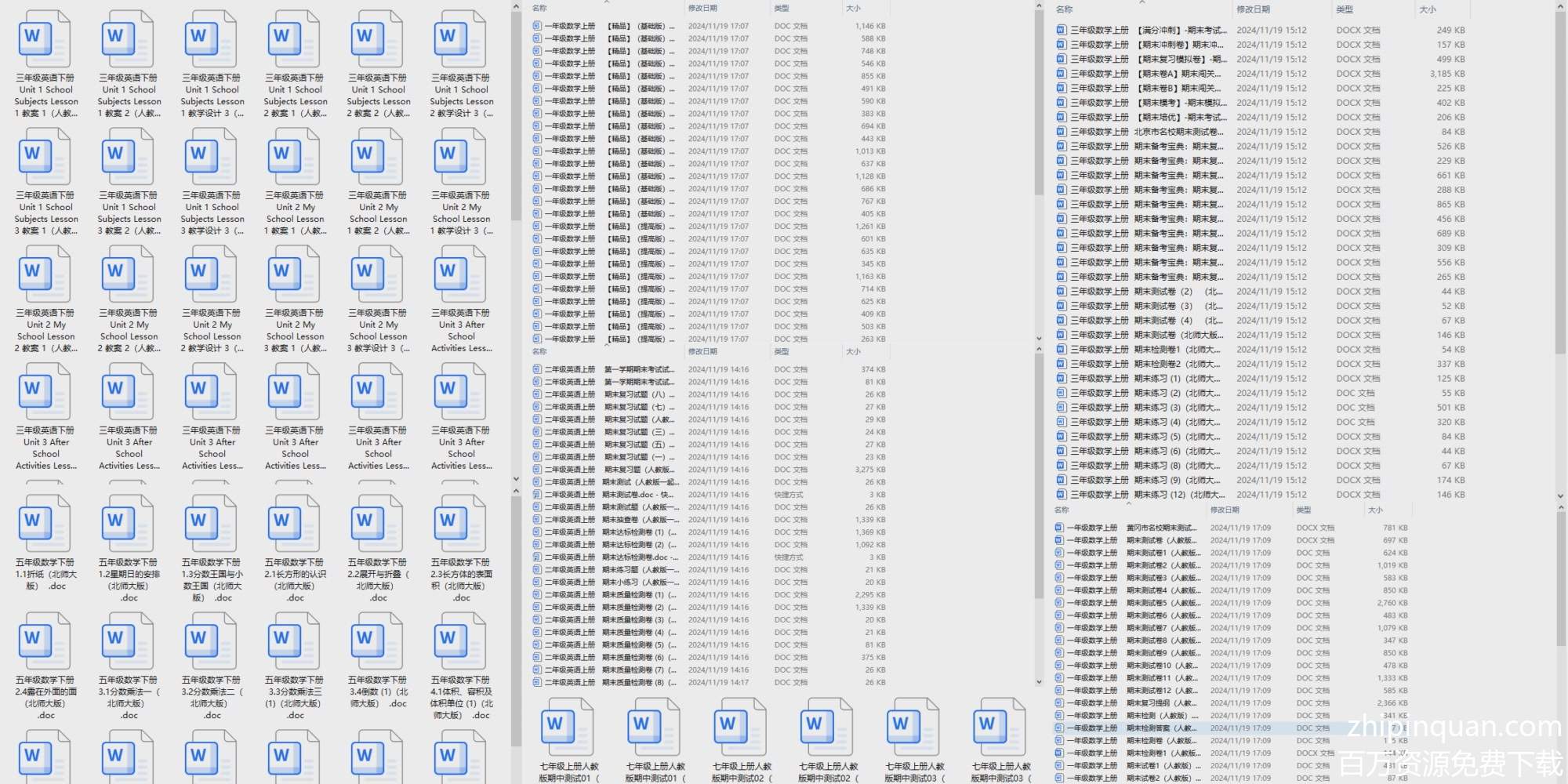Click the 2.4露在外面的面 Word file icon
The image size is (1568, 784).
pyautogui.click(x=43, y=641)
